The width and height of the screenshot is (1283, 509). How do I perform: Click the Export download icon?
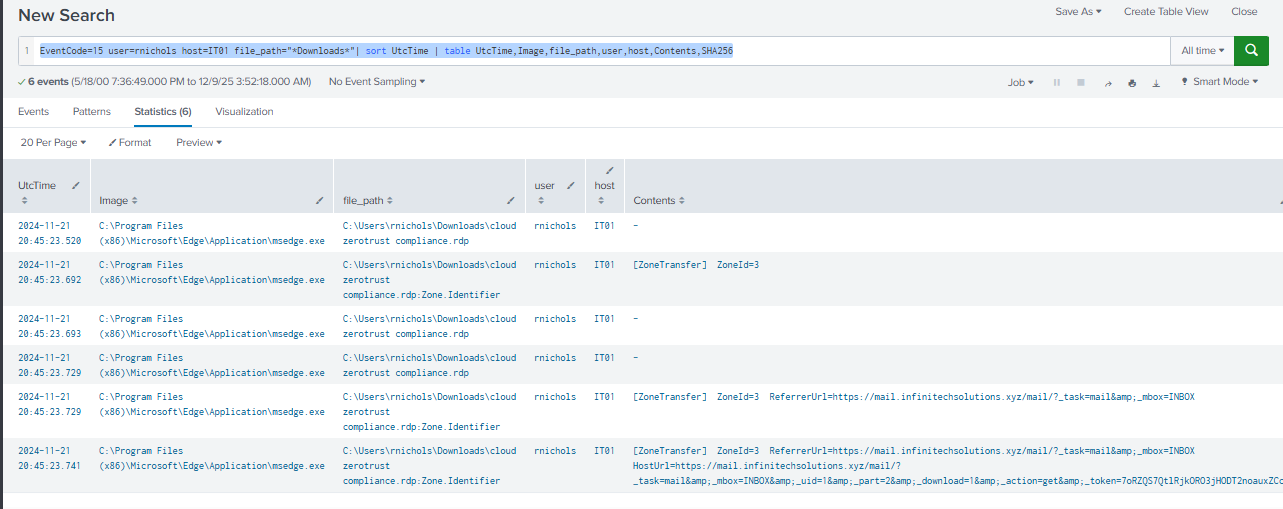1155,83
